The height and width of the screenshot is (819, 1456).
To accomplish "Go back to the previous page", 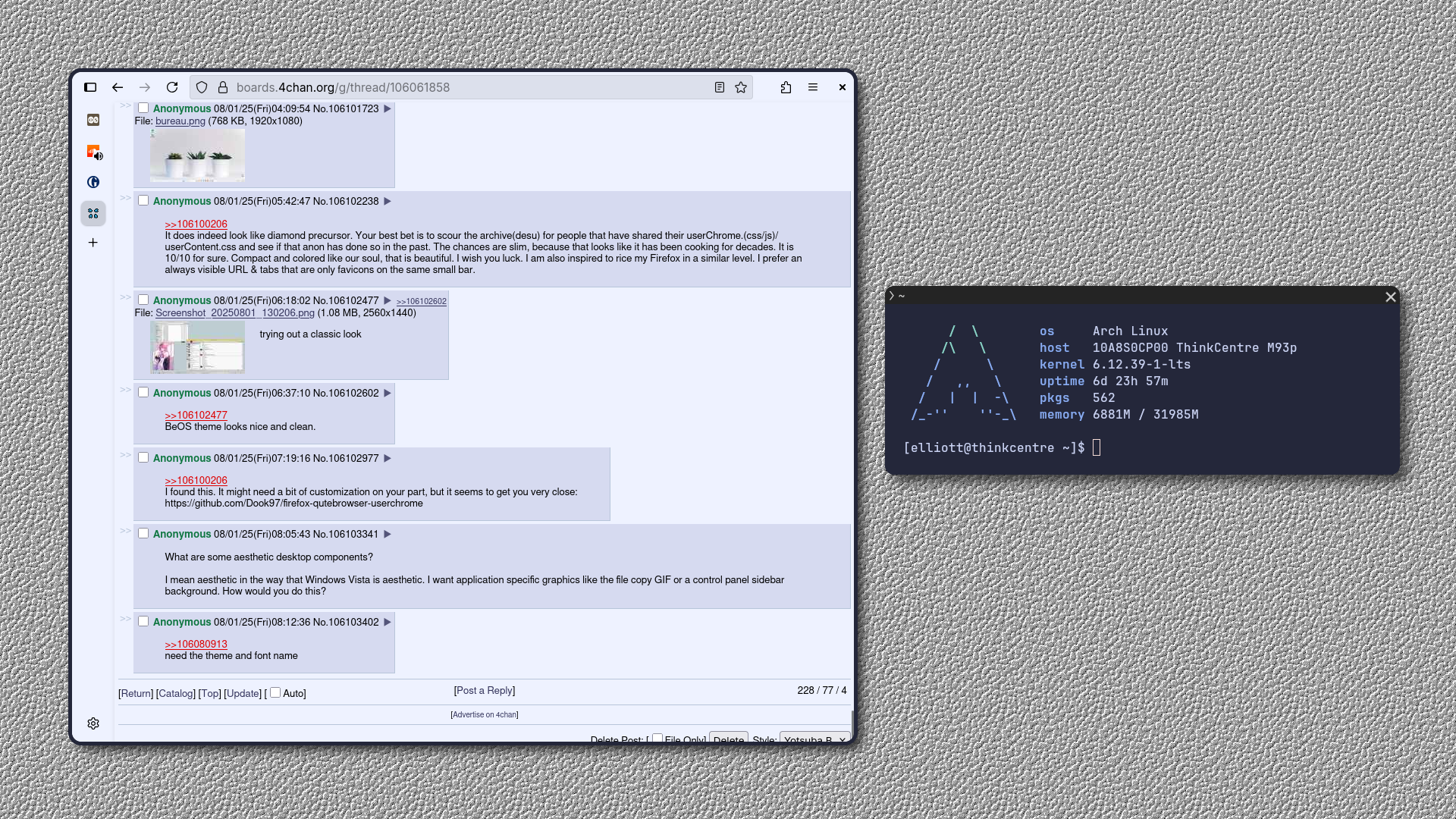I will (118, 87).
